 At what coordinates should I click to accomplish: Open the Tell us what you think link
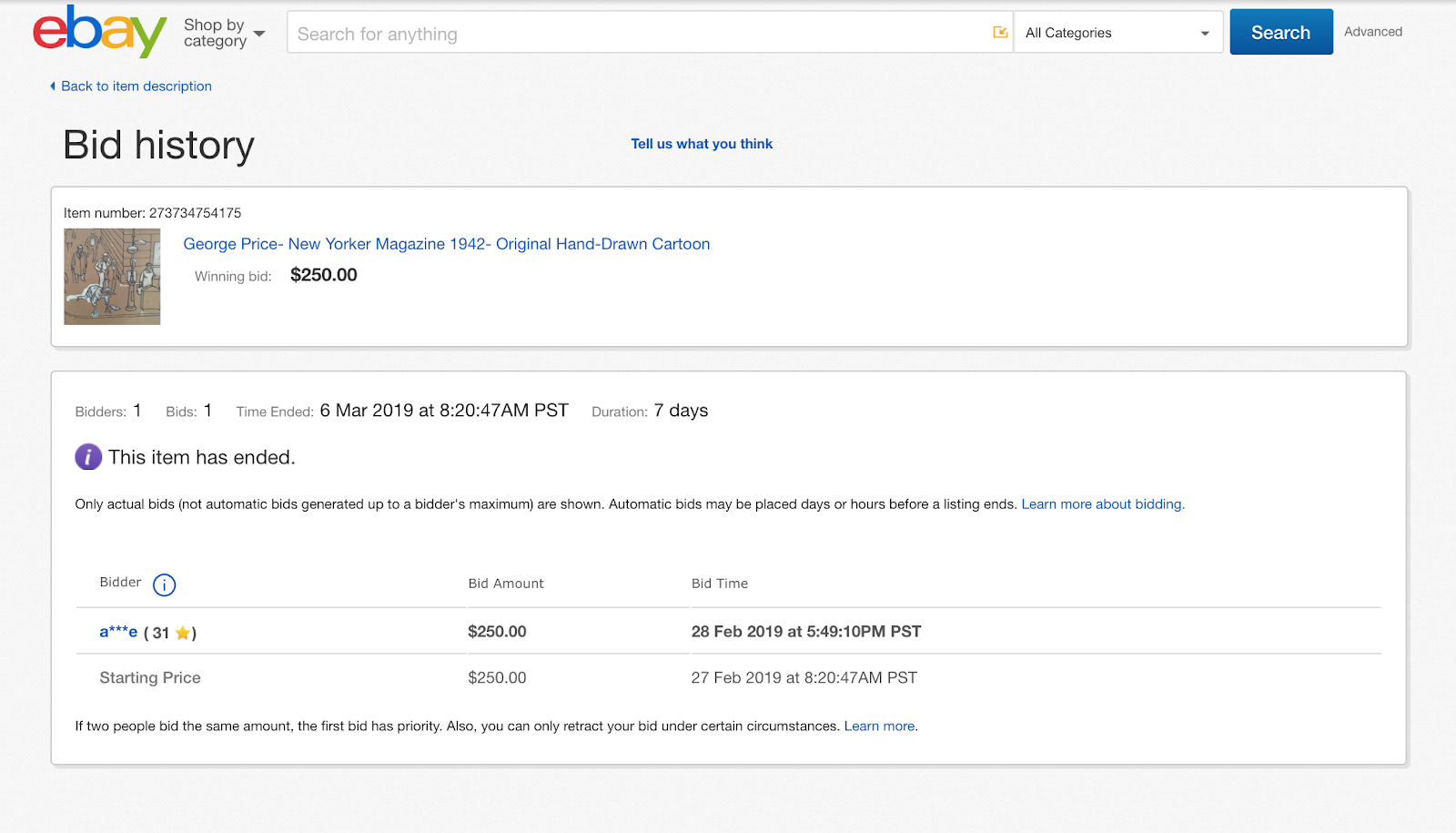(x=702, y=144)
